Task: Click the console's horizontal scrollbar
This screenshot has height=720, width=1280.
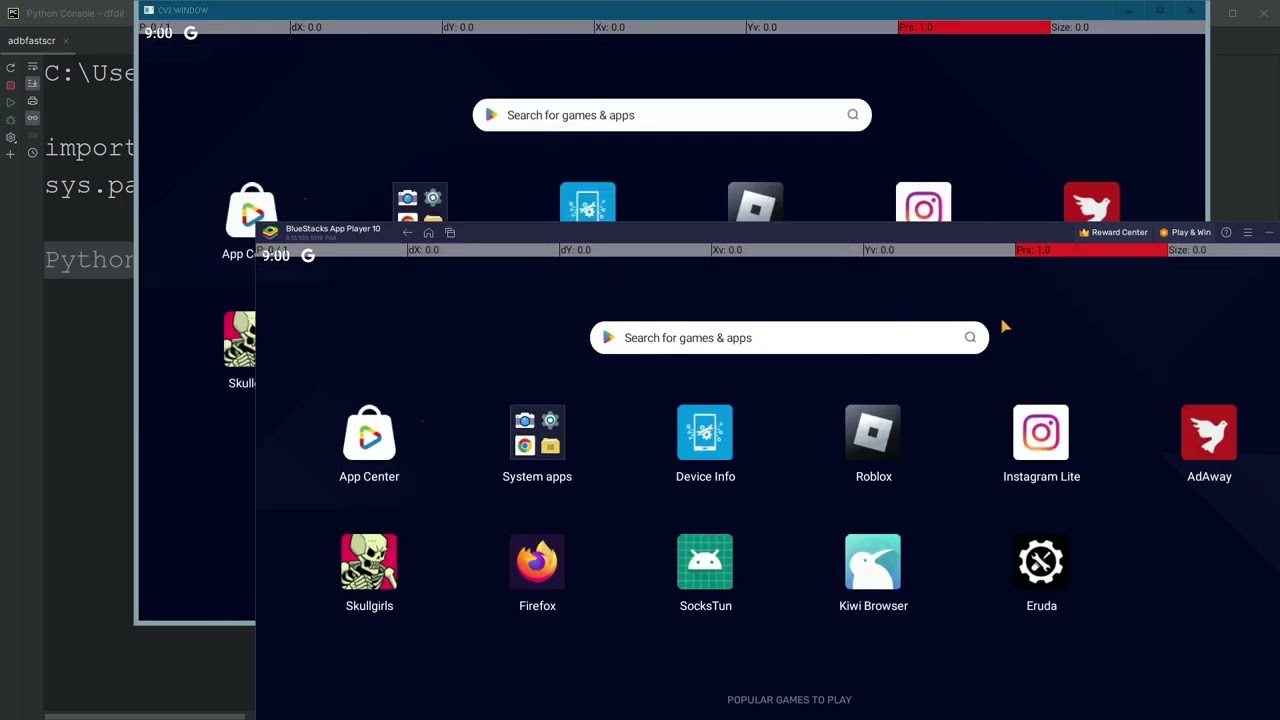Action: coord(145,716)
